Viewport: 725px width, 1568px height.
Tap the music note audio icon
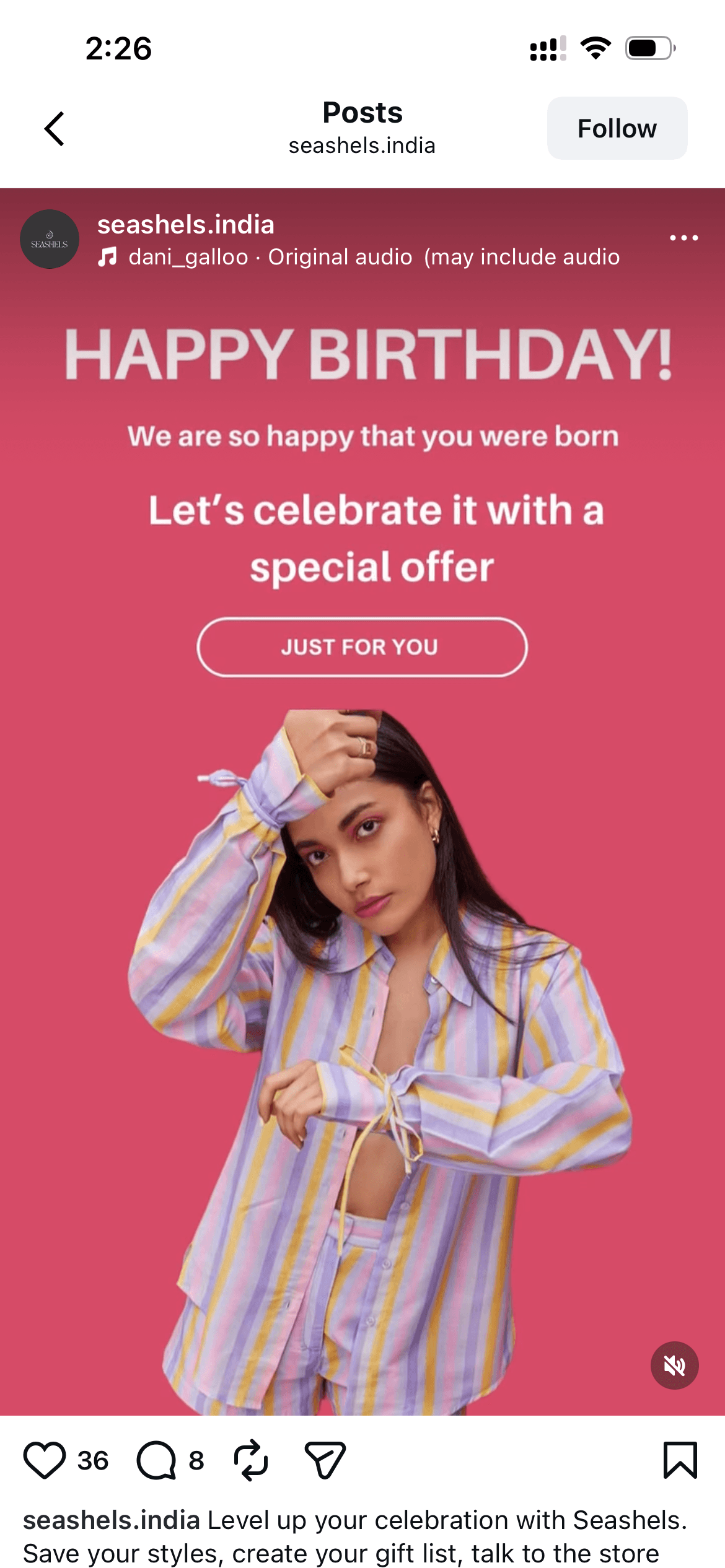[x=108, y=257]
